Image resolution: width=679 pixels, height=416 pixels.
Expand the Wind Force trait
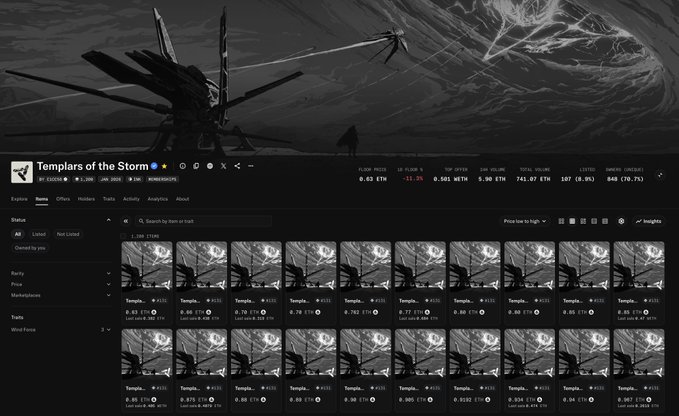point(61,329)
